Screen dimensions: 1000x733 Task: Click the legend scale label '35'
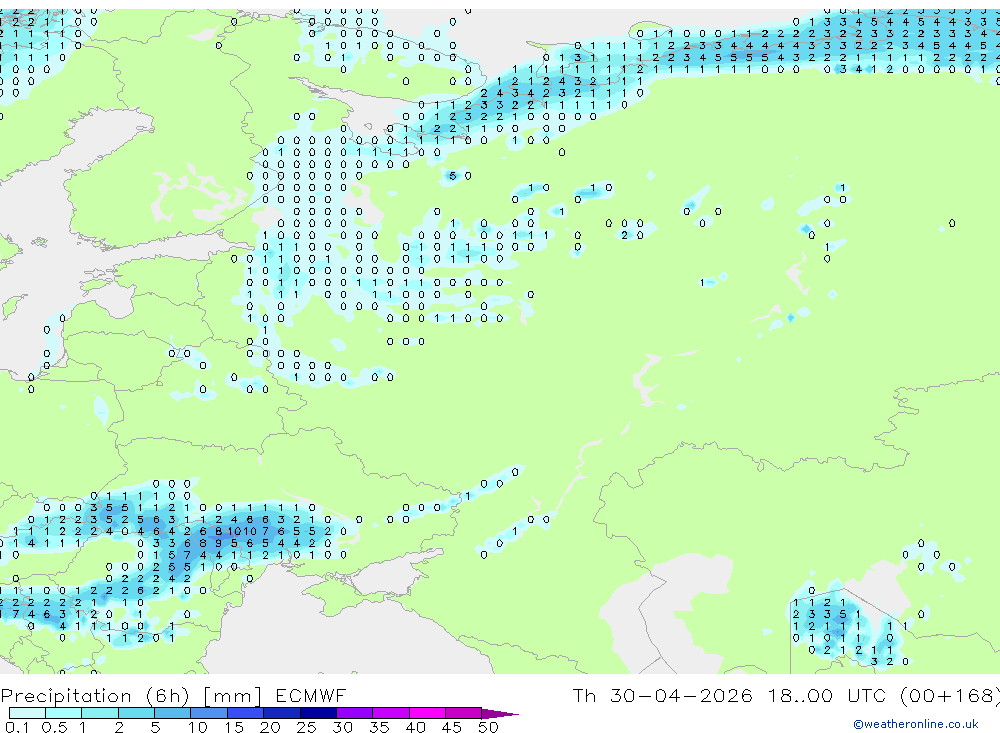tap(379, 727)
